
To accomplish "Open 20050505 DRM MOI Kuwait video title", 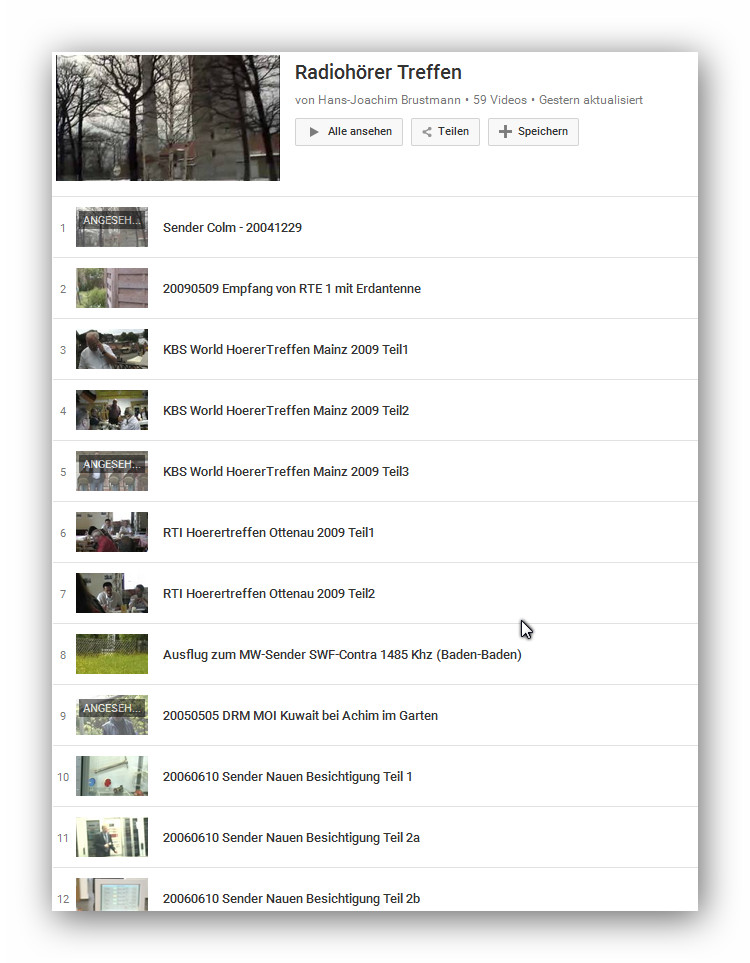I will [300, 716].
